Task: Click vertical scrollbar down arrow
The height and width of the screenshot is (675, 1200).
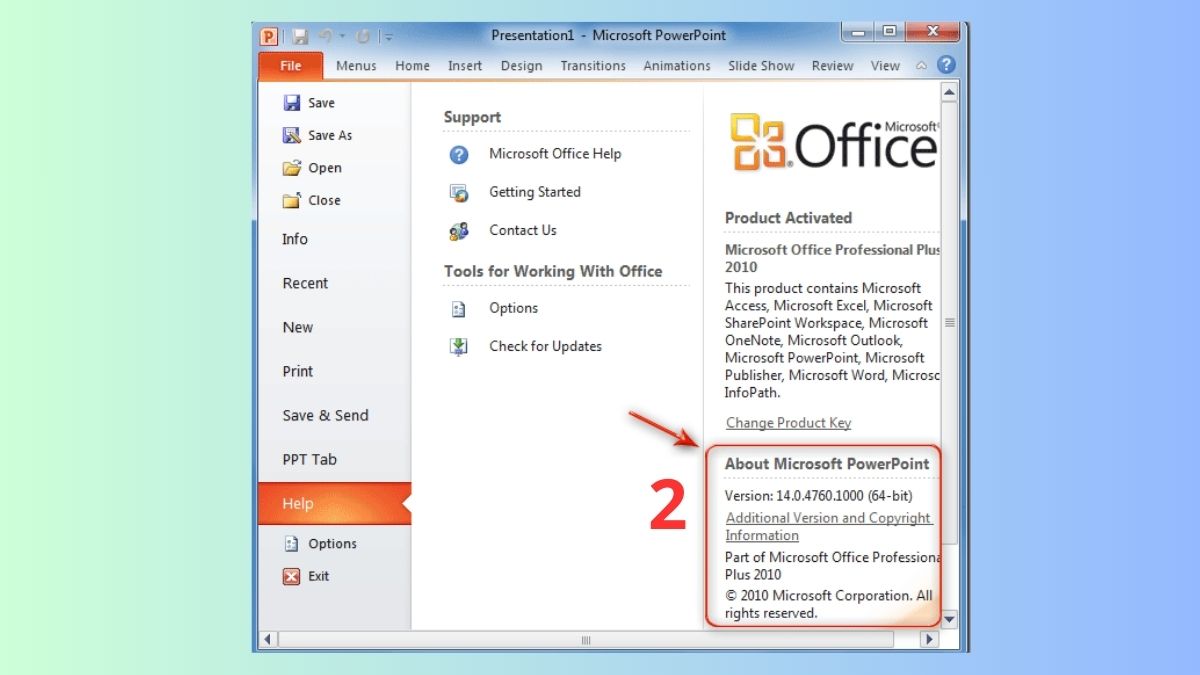Action: coord(949,621)
